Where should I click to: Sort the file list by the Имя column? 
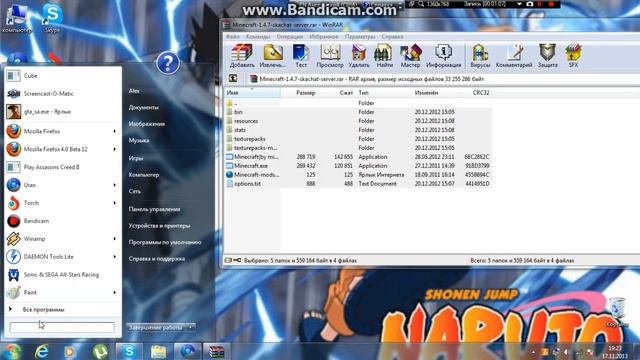[252, 93]
